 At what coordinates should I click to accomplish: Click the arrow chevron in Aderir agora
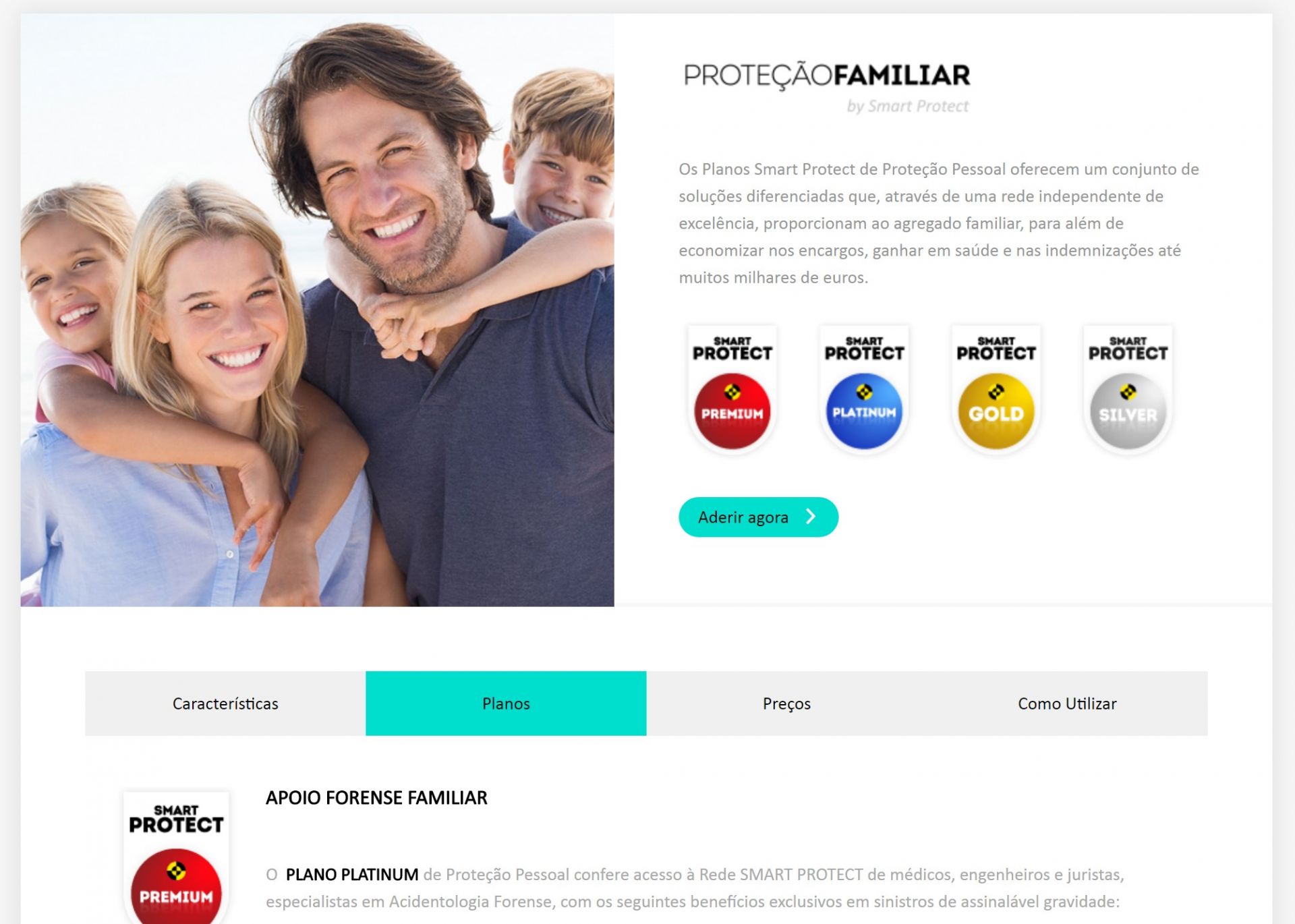[x=811, y=517]
